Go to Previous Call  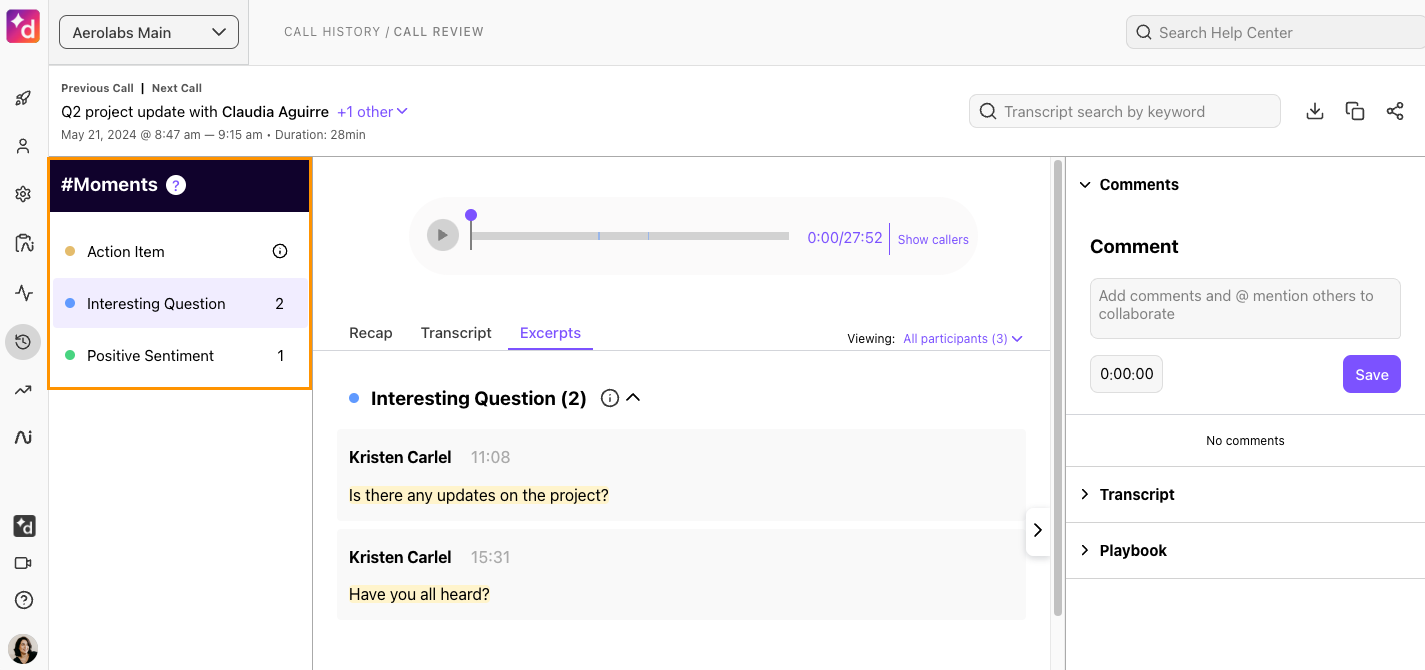tap(97, 88)
